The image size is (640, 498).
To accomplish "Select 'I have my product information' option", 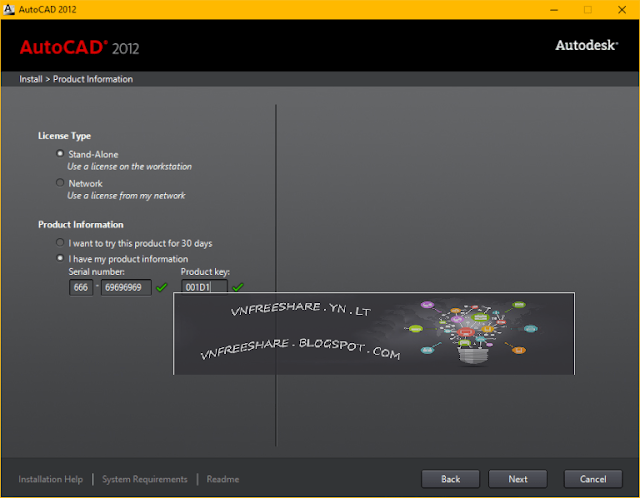I will coord(60,258).
